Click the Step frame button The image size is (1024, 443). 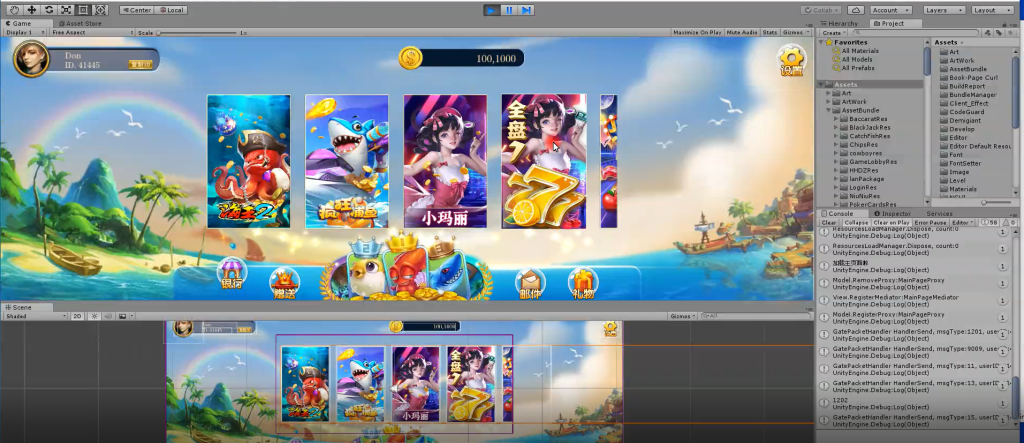click(x=527, y=10)
